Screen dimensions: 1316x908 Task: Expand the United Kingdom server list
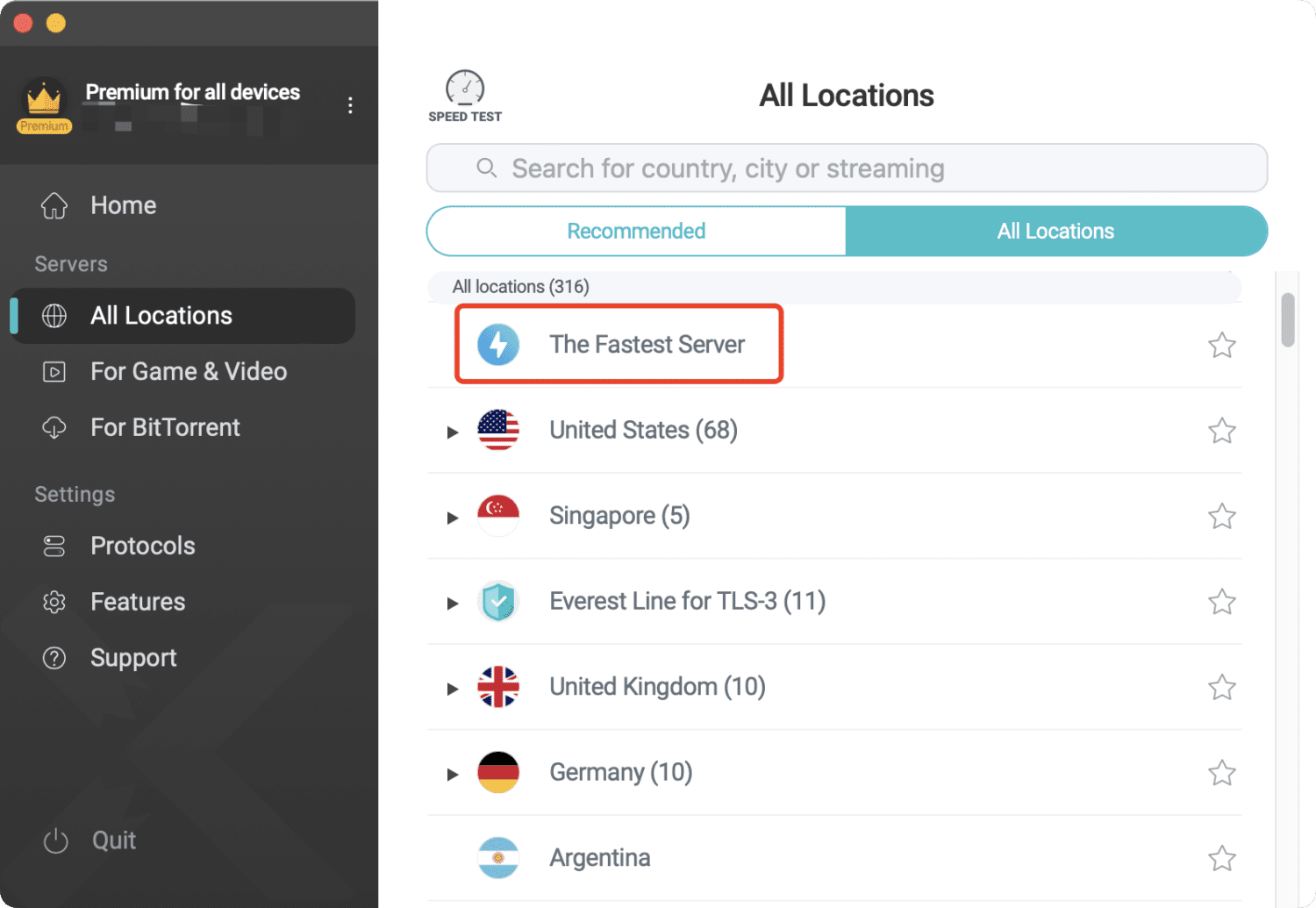pyautogui.click(x=453, y=689)
